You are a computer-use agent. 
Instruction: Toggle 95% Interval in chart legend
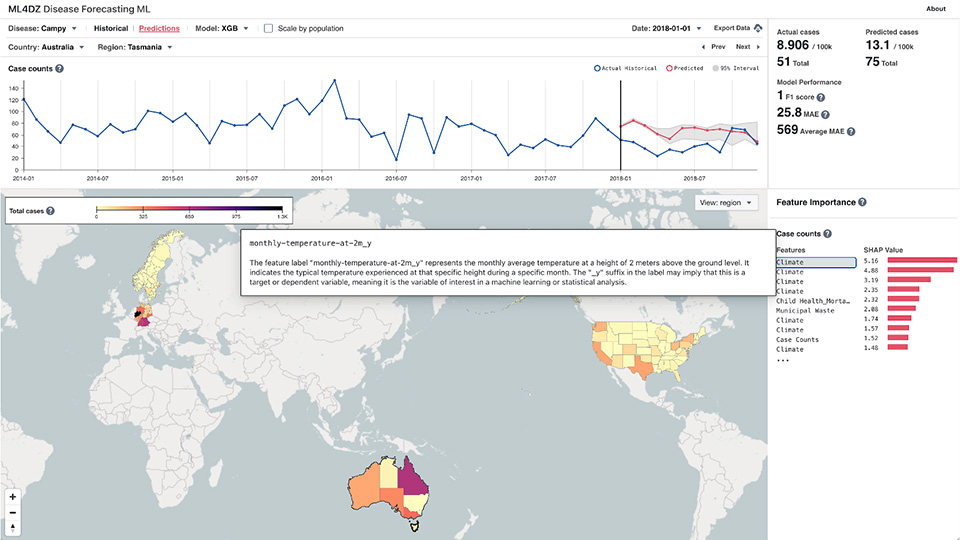735,69
